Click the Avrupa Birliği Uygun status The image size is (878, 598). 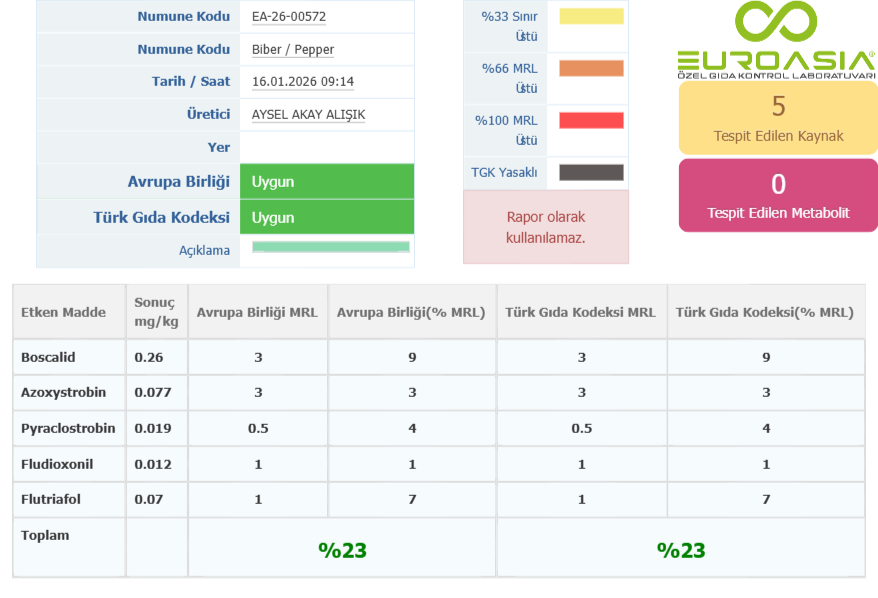[326, 182]
